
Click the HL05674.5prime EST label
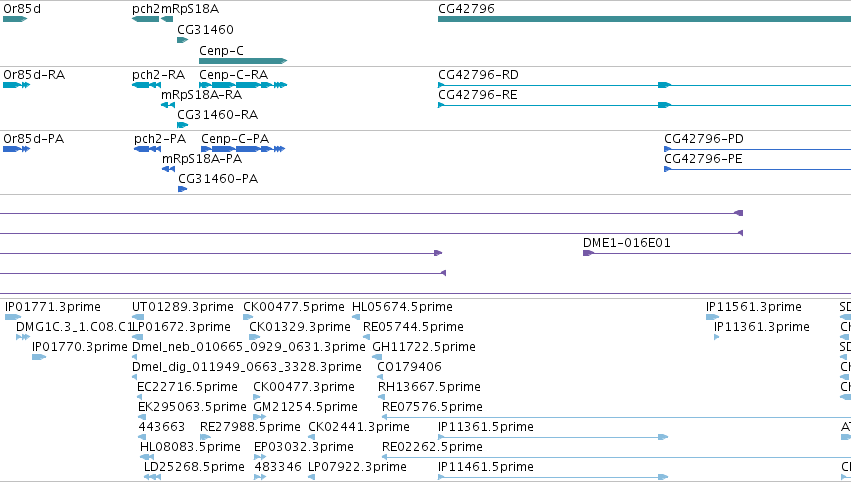click(402, 307)
